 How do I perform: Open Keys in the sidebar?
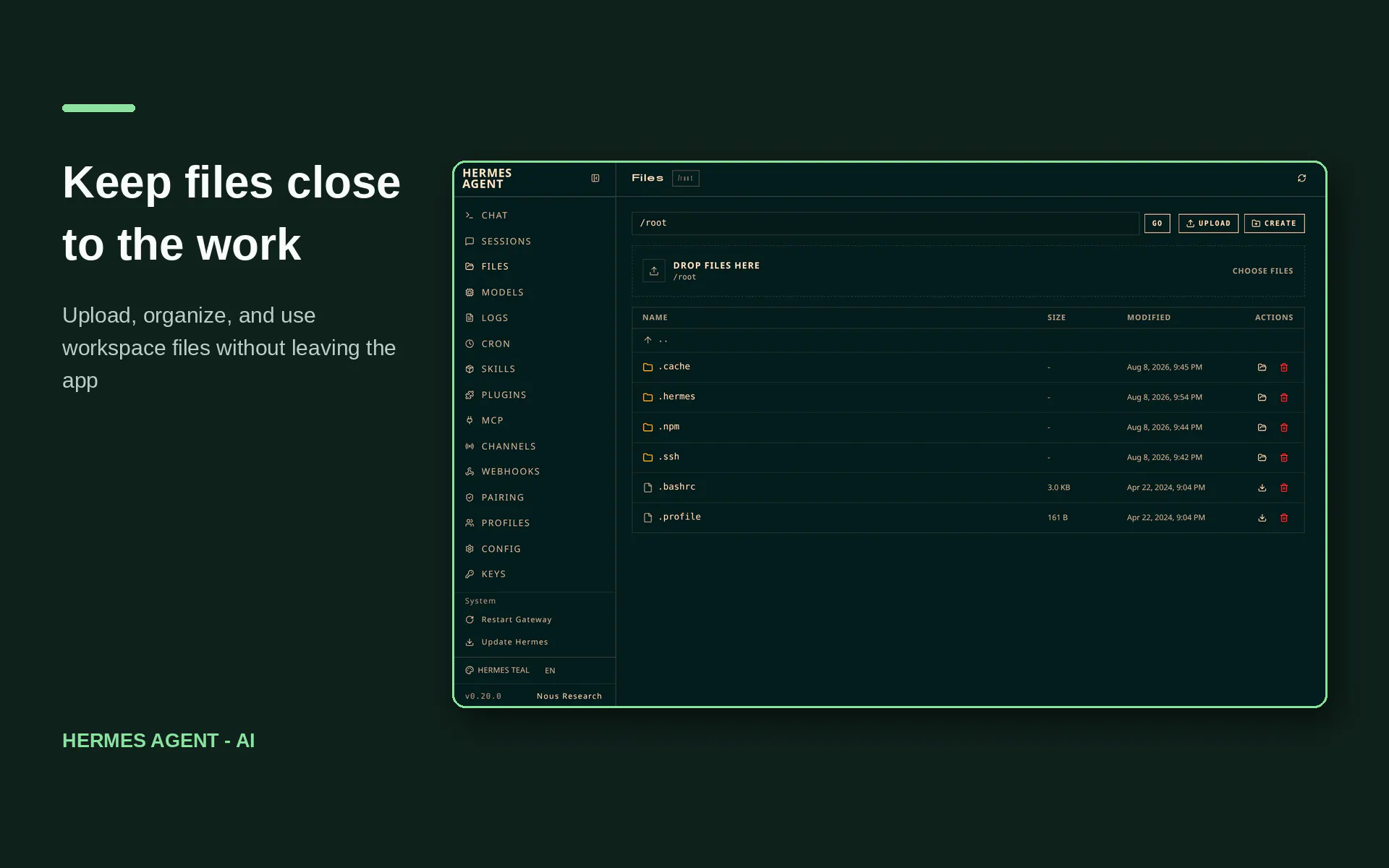tap(535, 574)
